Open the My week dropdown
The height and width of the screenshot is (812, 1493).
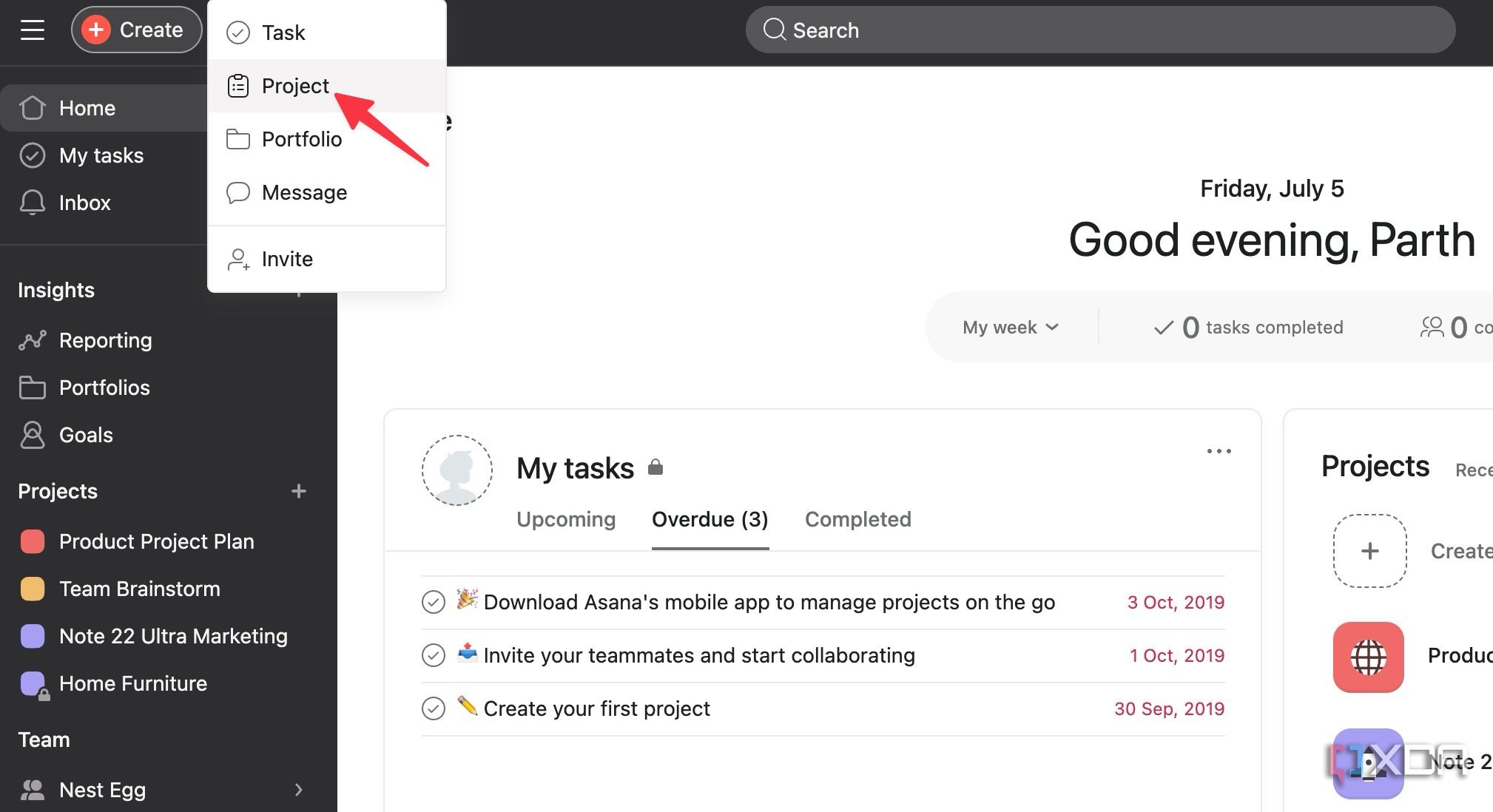(x=1011, y=327)
